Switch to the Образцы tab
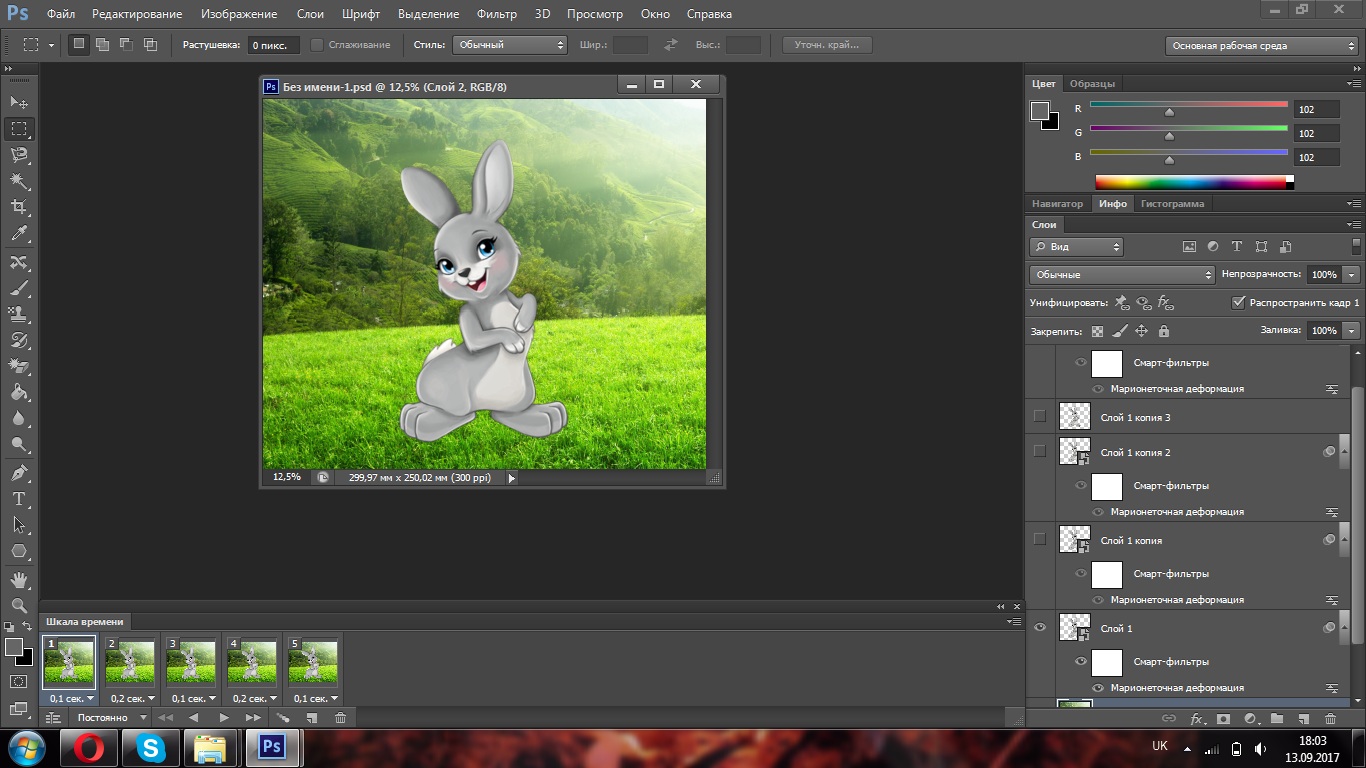 tap(1092, 84)
